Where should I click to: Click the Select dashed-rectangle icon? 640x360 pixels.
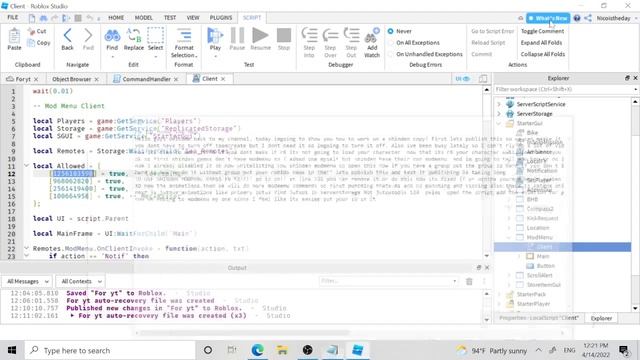(x=156, y=36)
